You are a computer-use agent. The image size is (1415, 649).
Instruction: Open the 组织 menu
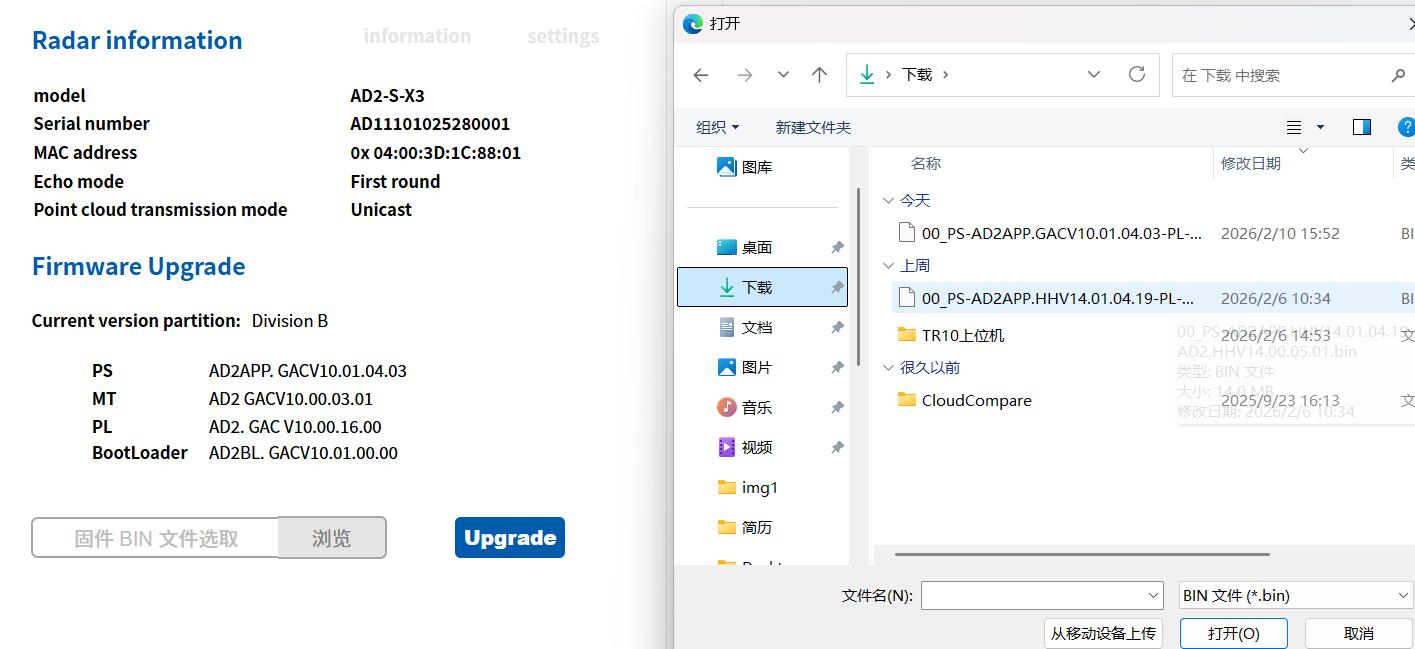click(x=718, y=127)
